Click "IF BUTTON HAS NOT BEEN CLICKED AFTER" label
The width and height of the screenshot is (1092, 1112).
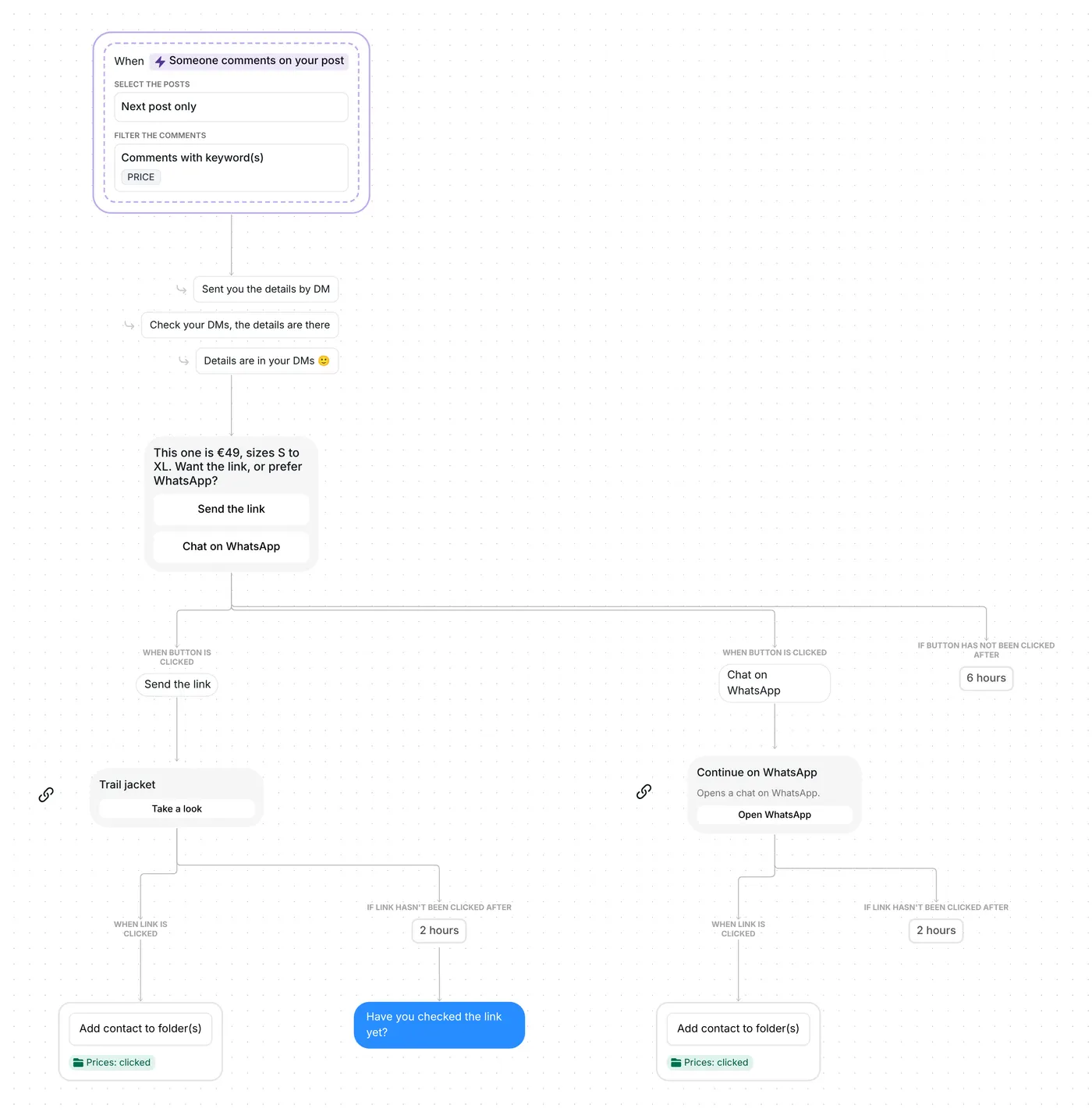click(x=986, y=650)
